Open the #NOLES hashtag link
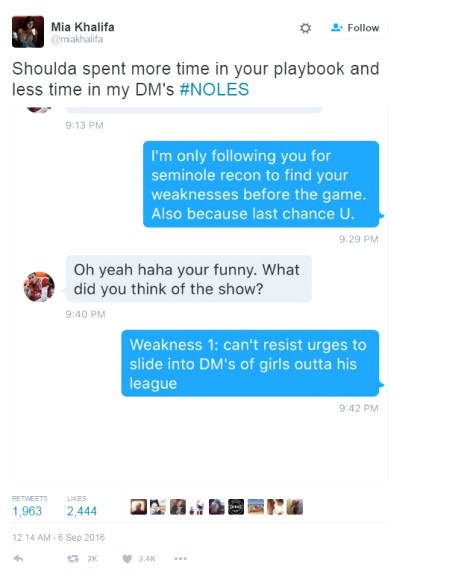The image size is (470, 584). [214, 89]
